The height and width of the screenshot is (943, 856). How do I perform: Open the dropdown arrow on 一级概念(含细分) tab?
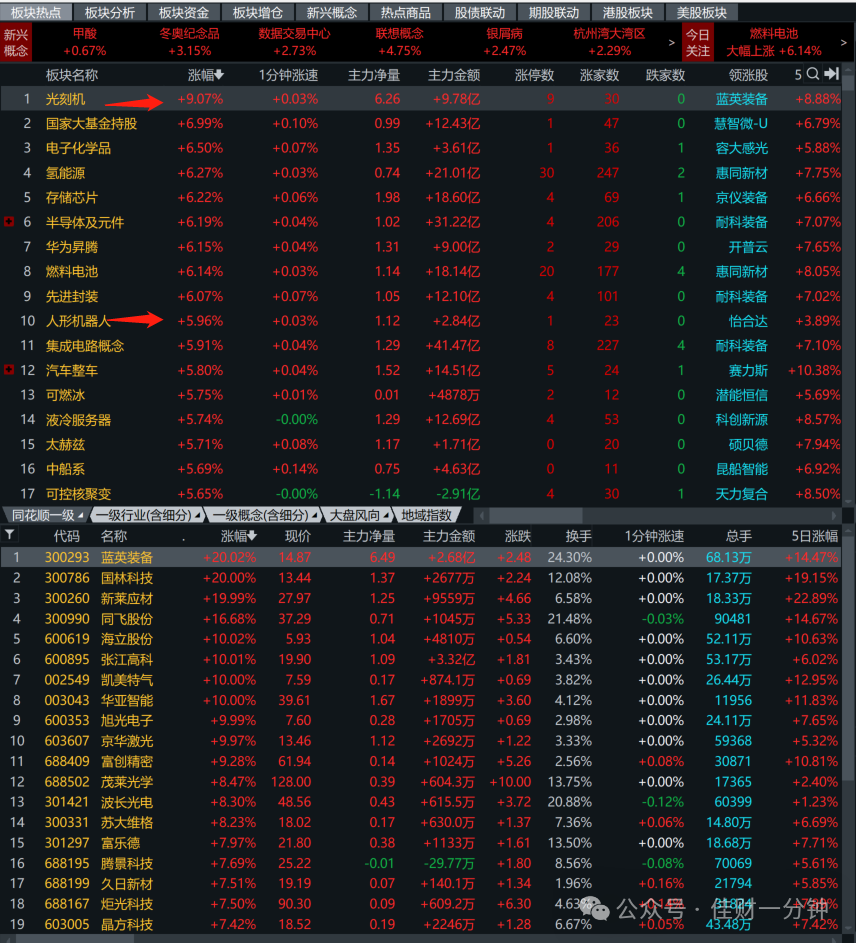314,516
